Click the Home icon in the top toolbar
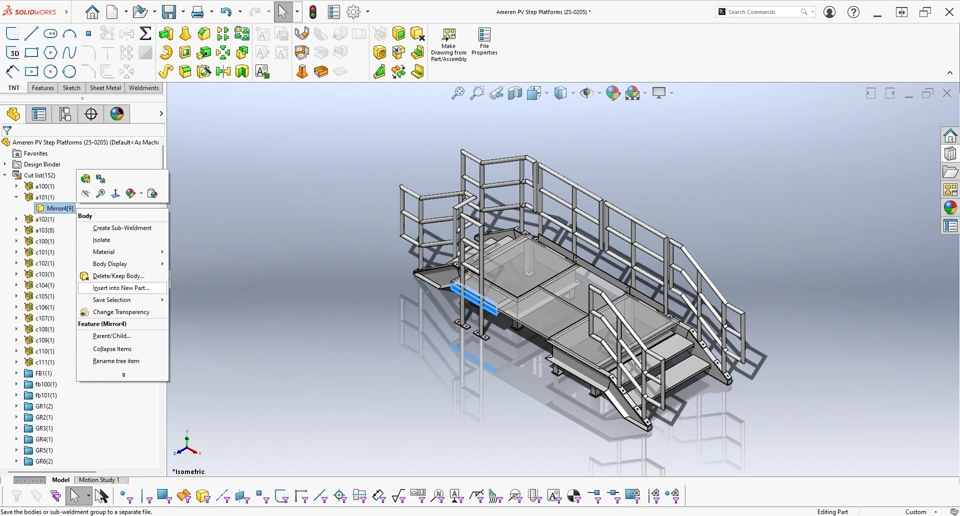Screen dimensions: 960x516 pos(92,12)
